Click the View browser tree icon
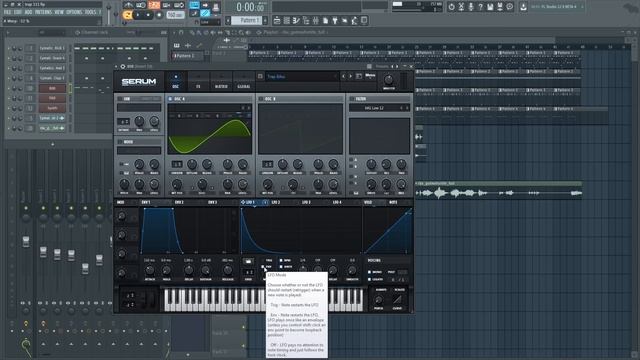The height and width of the screenshot is (360, 640). [306, 20]
